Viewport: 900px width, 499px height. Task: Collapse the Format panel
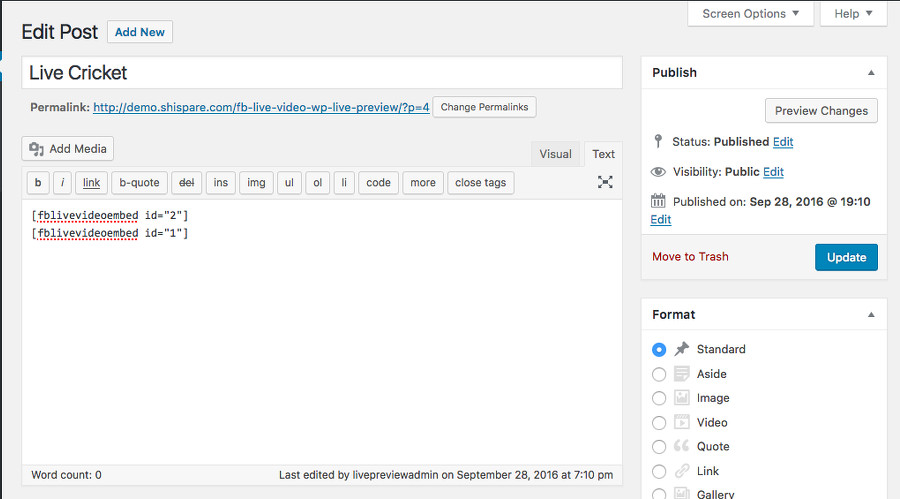pos(871,315)
